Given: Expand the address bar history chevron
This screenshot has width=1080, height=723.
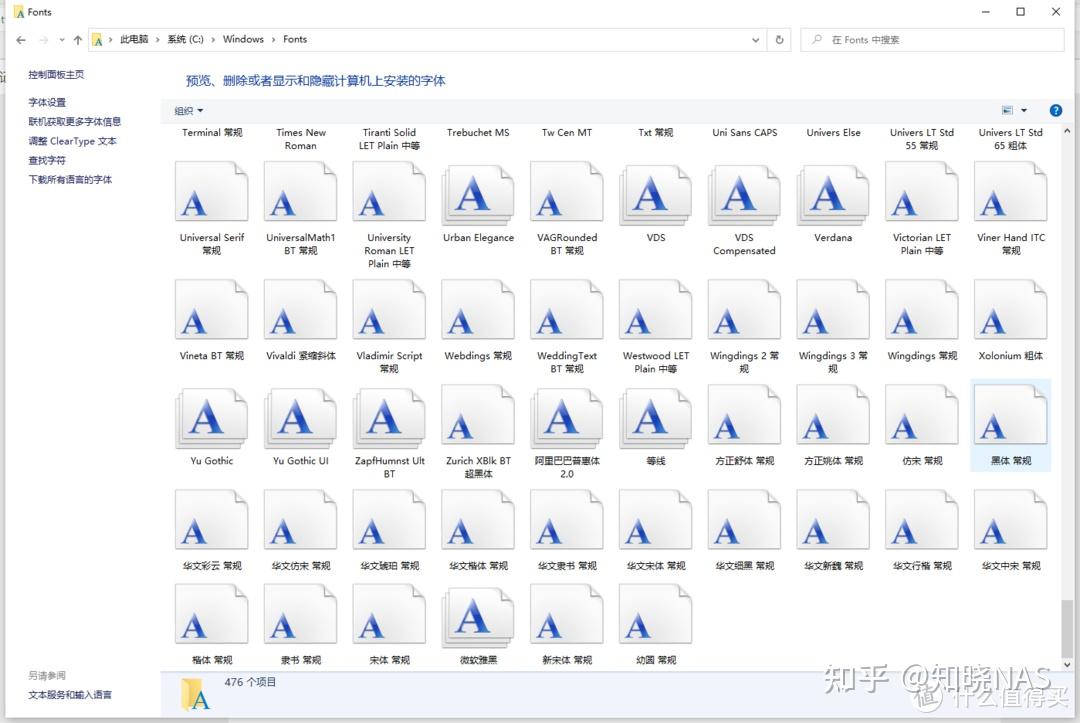Looking at the screenshot, I should click(x=756, y=39).
